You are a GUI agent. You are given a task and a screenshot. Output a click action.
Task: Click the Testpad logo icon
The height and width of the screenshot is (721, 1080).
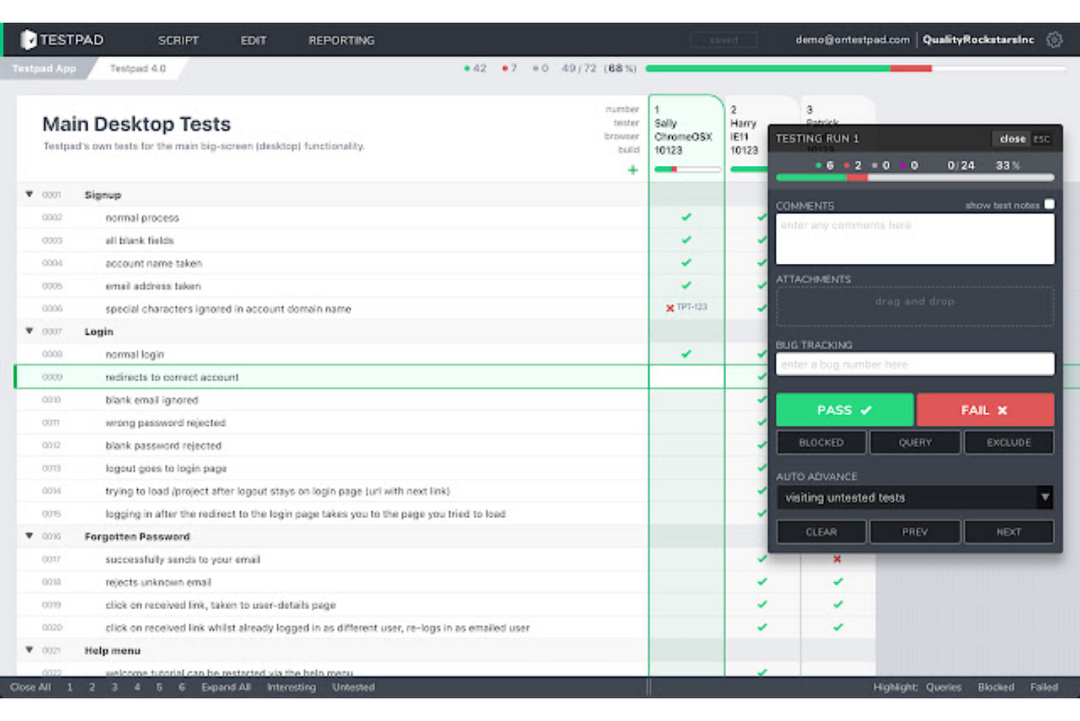coord(28,40)
